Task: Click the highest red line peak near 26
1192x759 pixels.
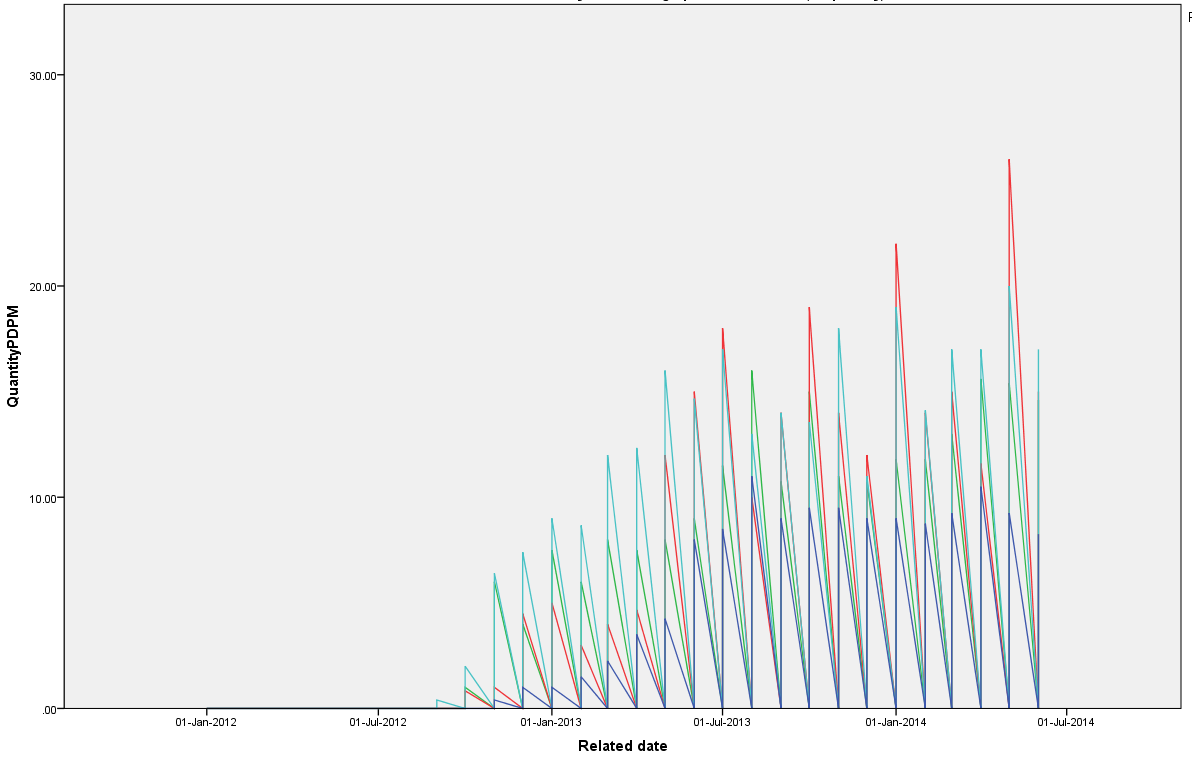Action: (x=1009, y=161)
